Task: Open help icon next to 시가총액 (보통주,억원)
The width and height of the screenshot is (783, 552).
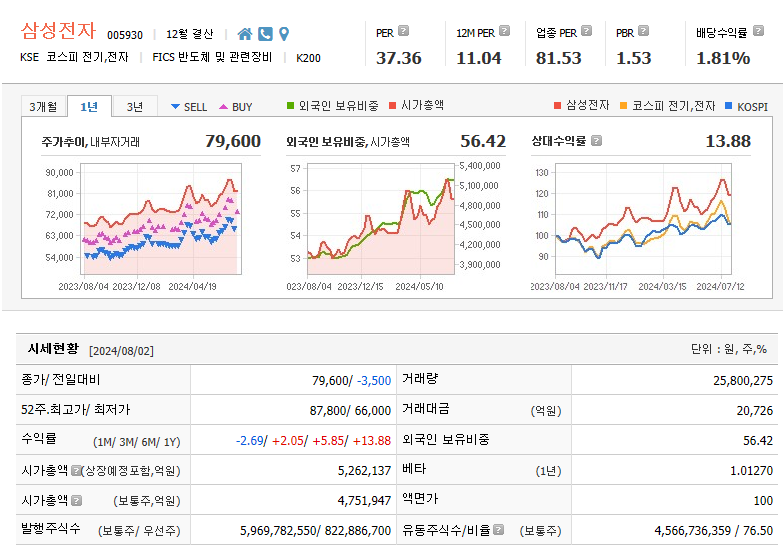Action: pyautogui.click(x=76, y=500)
